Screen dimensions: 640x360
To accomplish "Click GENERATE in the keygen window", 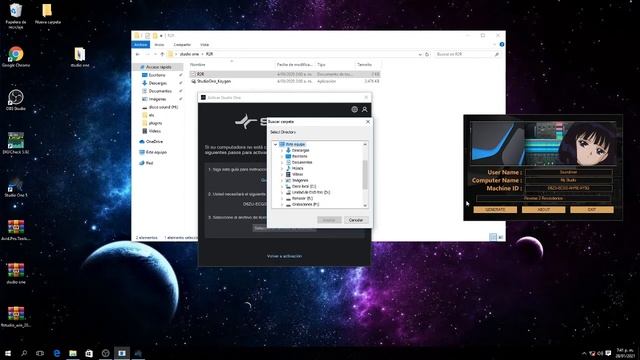I will coord(495,209).
